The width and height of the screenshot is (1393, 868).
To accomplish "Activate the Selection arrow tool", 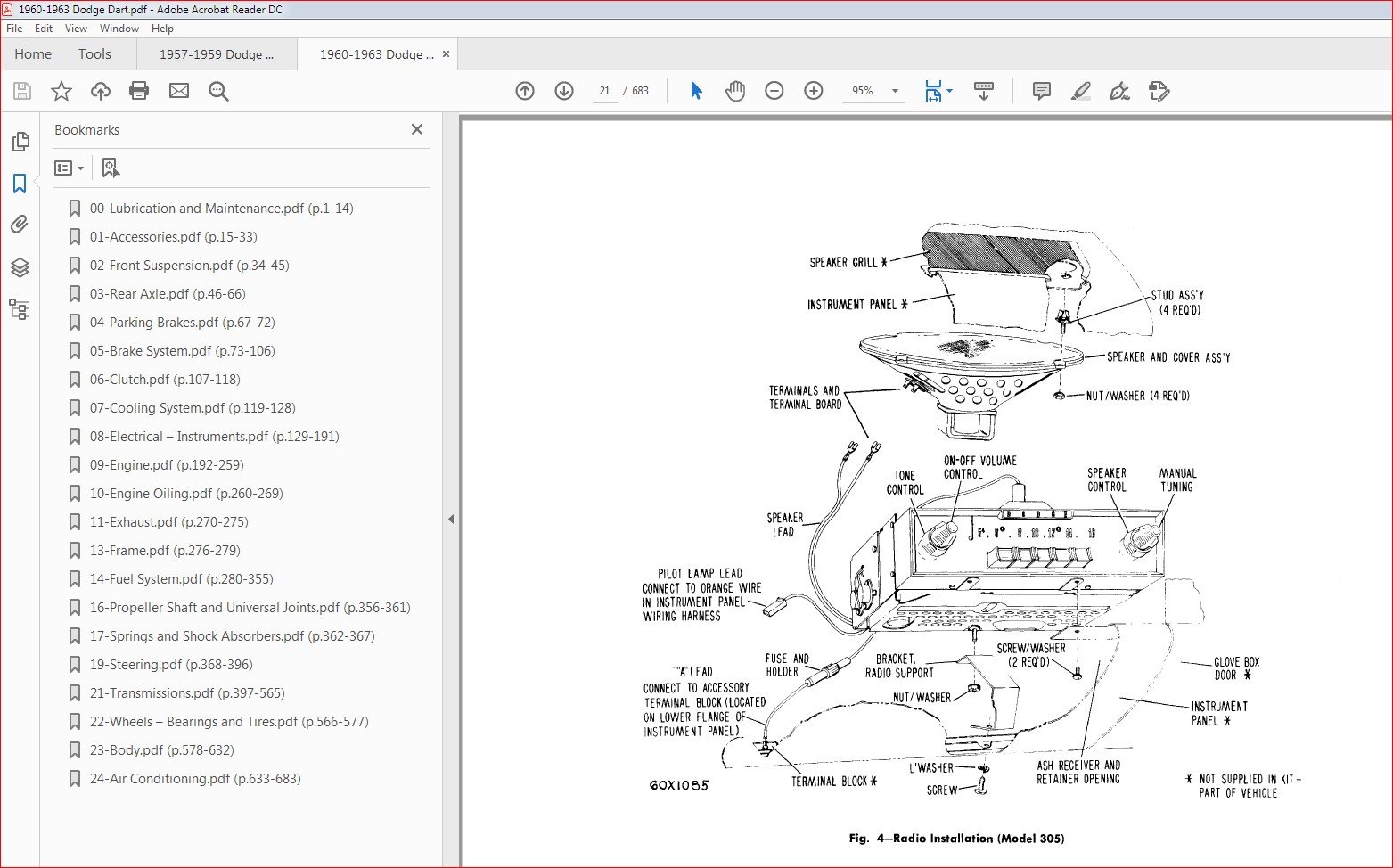I will [696, 91].
